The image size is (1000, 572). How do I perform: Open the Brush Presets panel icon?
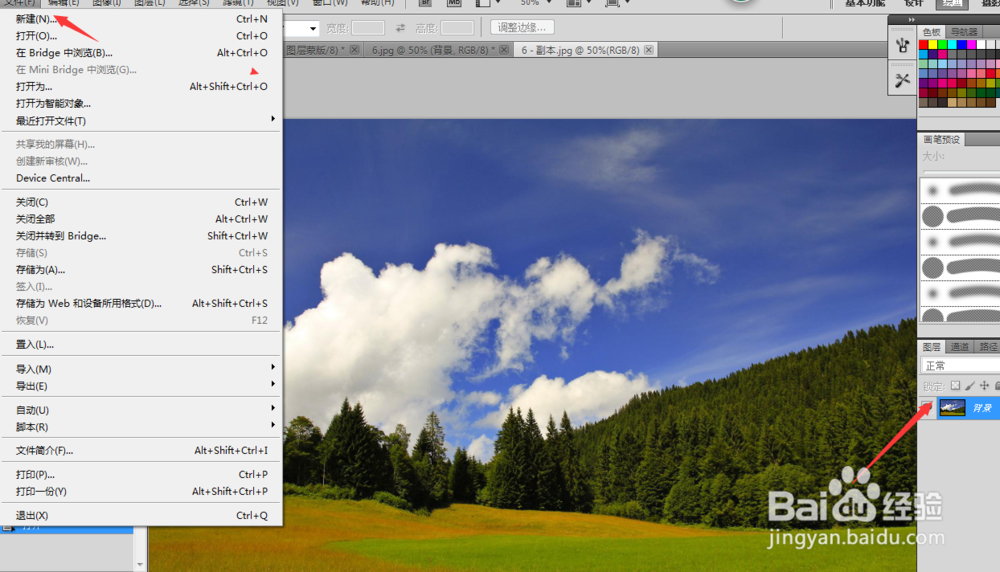click(902, 46)
